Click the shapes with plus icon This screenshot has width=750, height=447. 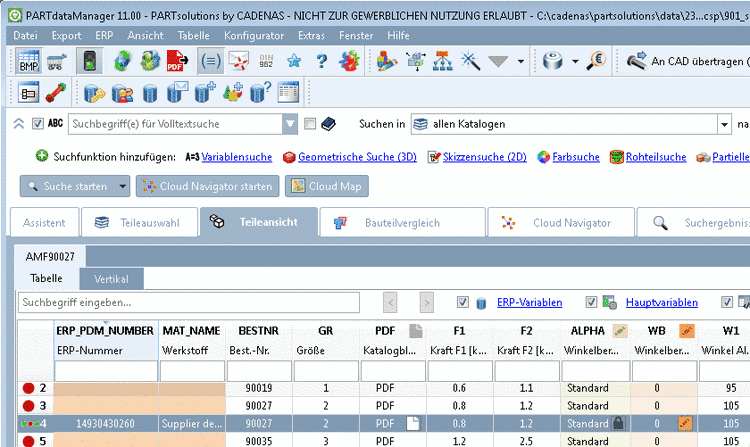point(233,92)
